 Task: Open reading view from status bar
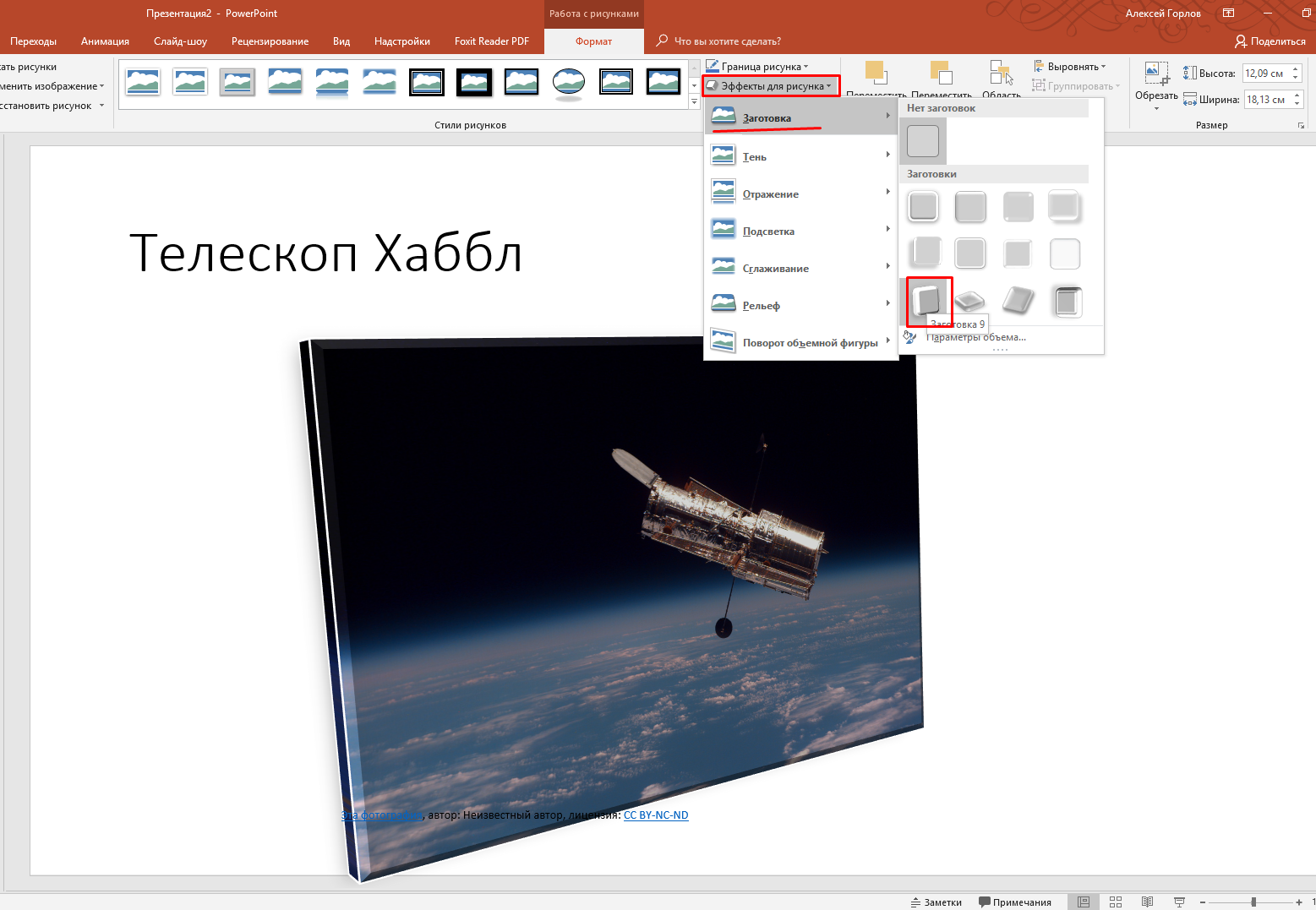(1147, 902)
